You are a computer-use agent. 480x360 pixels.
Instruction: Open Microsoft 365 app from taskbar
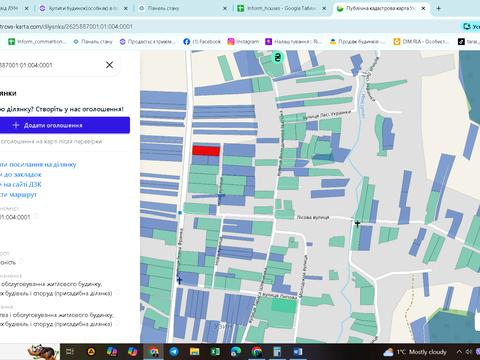[112, 352]
